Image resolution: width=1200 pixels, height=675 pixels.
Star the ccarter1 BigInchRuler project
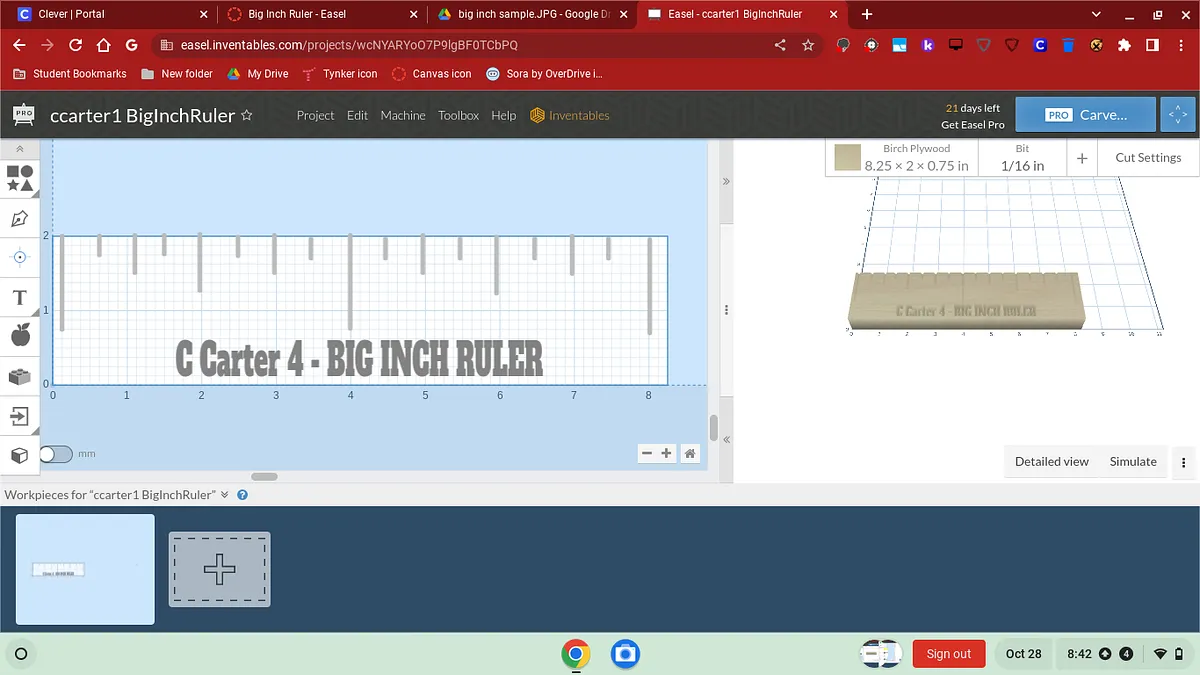point(247,116)
